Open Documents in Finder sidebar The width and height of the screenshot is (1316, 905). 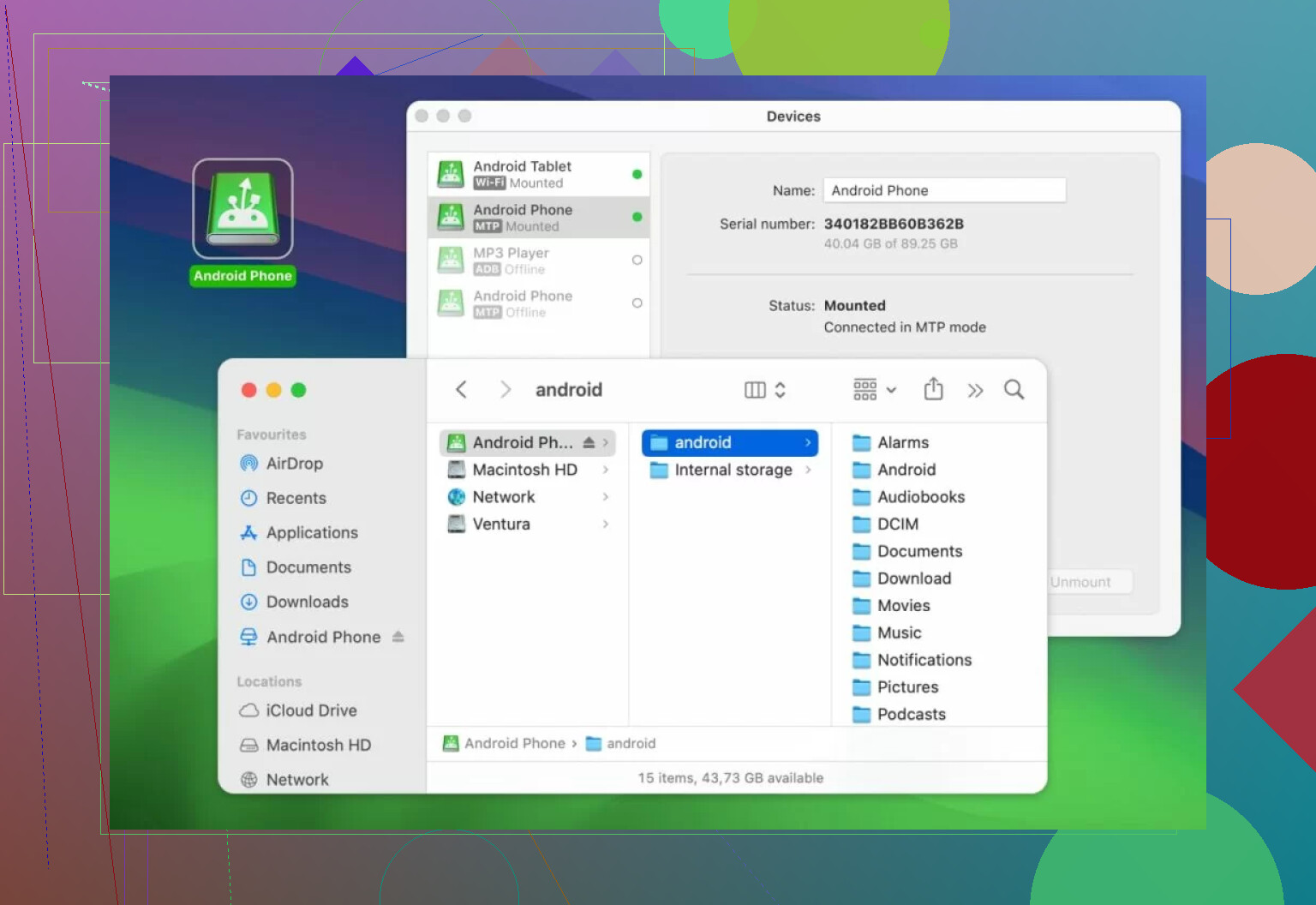(x=296, y=567)
